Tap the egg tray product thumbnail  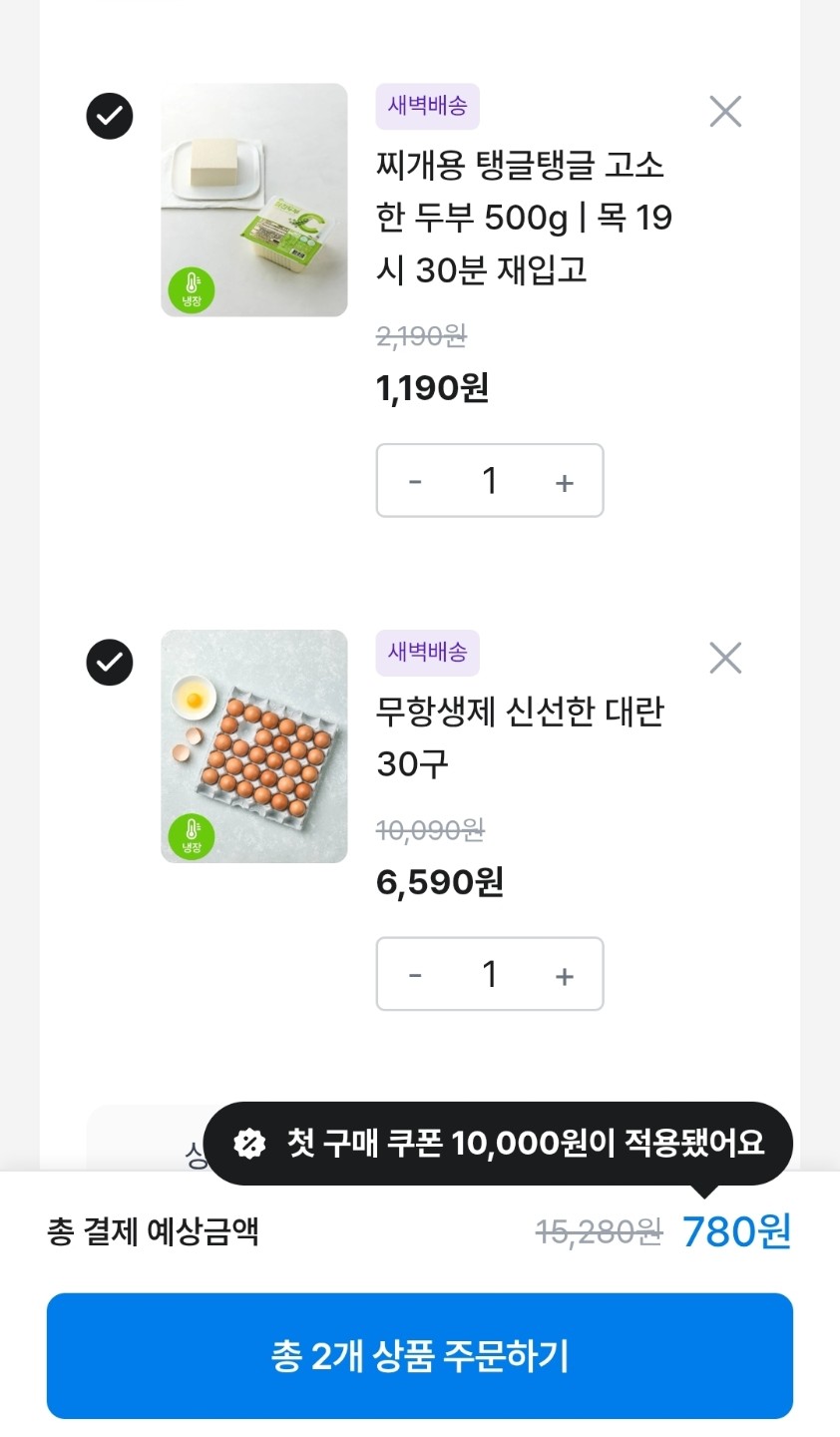[254, 745]
